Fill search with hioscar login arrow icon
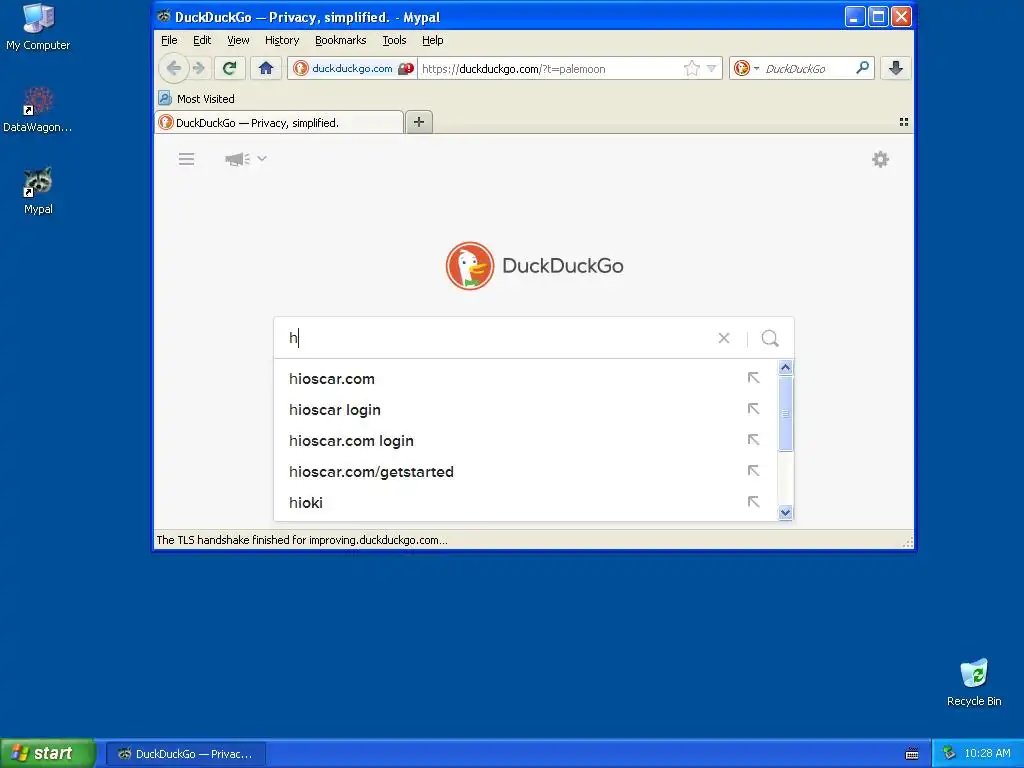 753,409
